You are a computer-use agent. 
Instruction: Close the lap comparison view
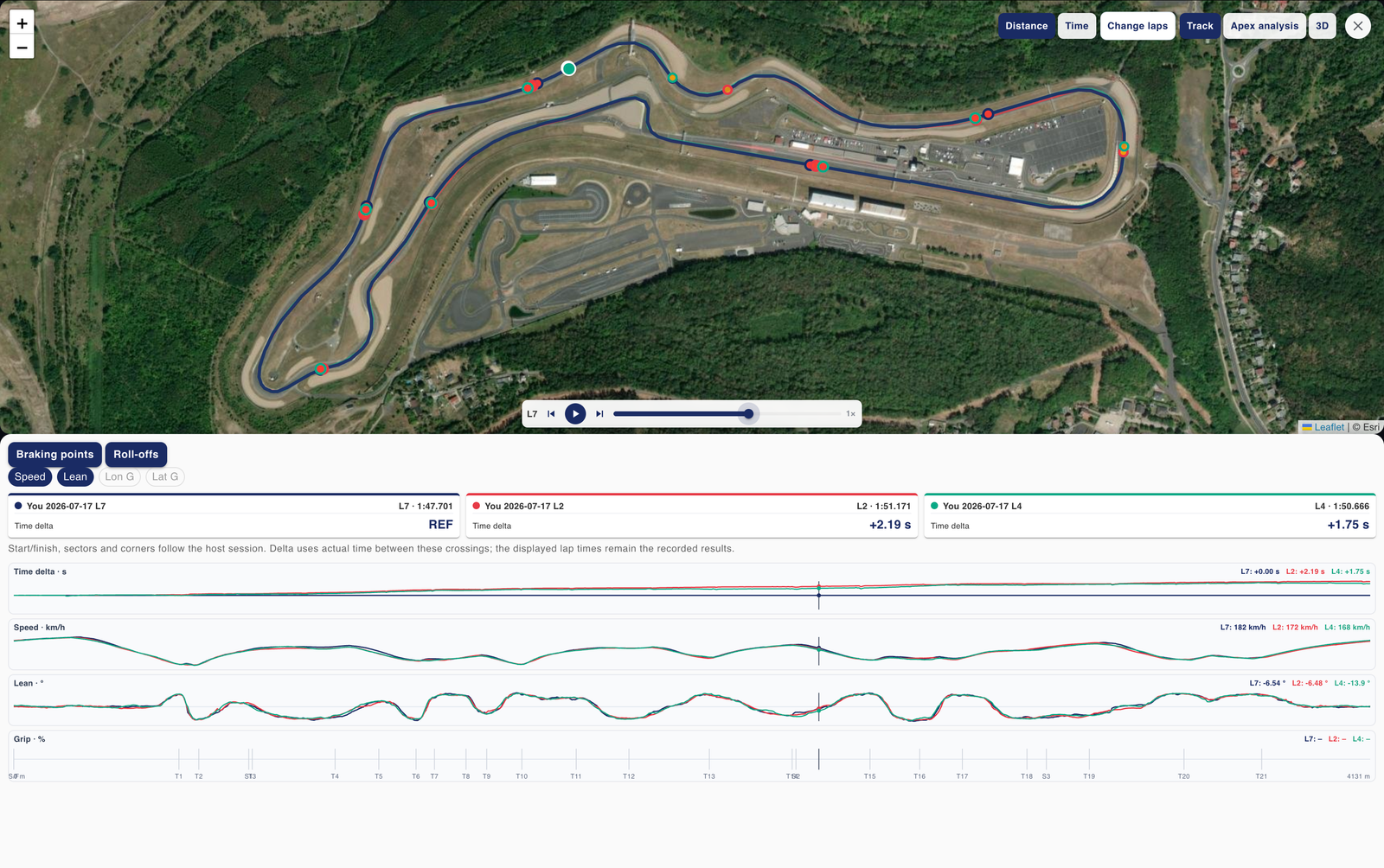point(1358,26)
